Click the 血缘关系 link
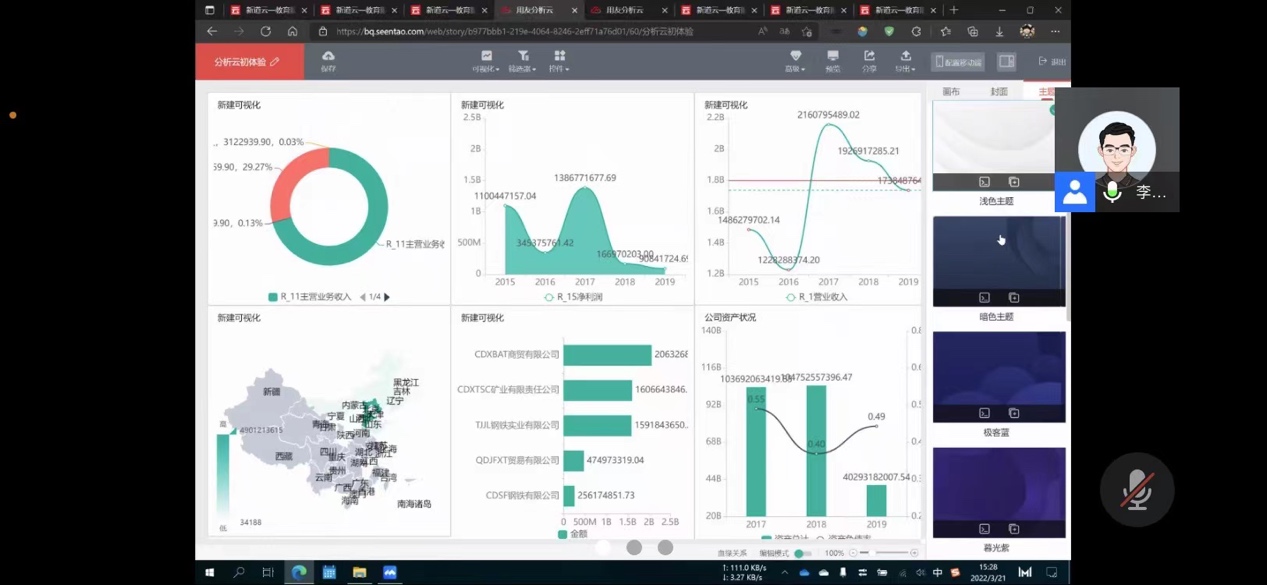Image resolution: width=1267 pixels, height=585 pixels. (732, 553)
